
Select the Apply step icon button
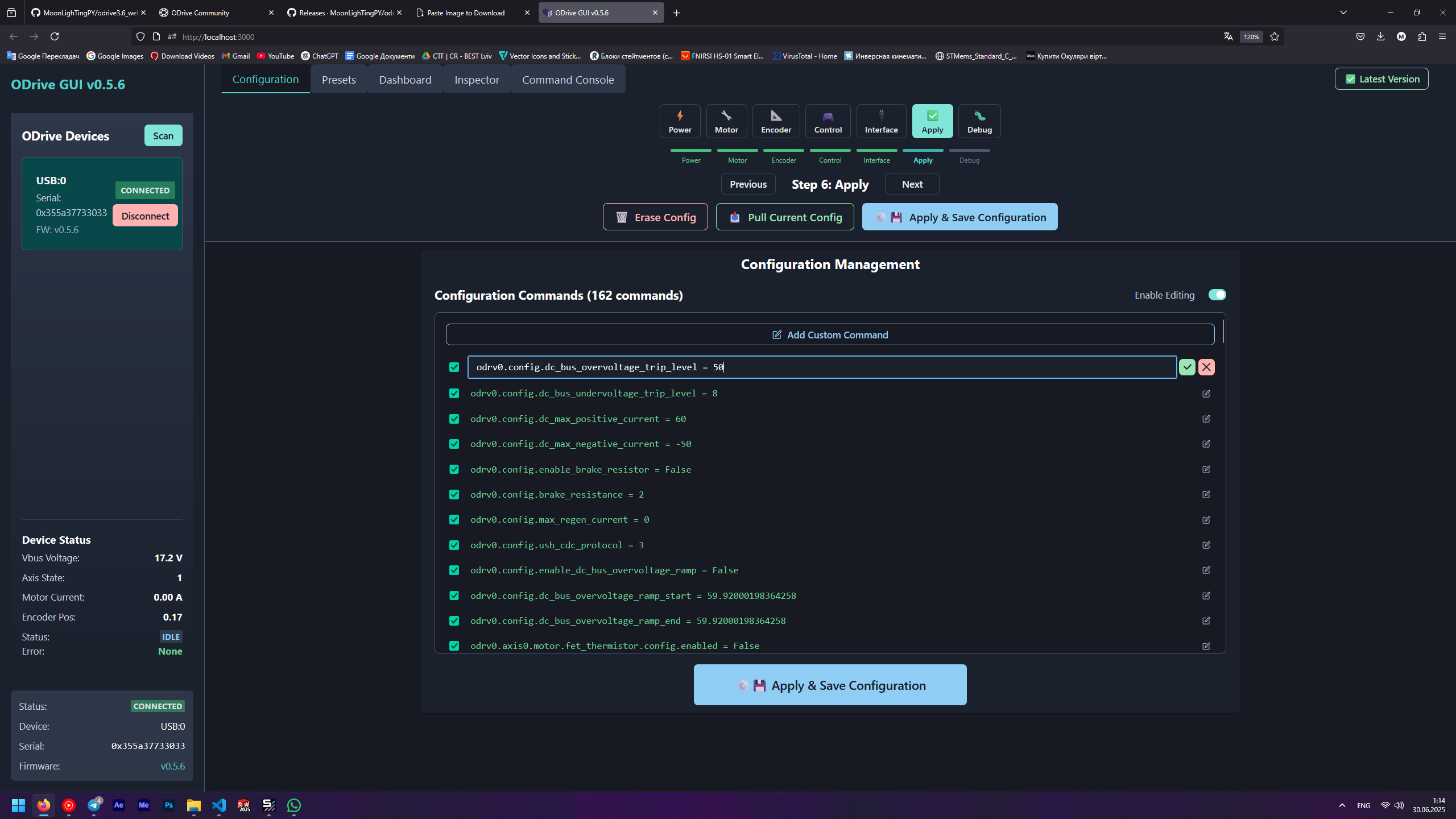tap(932, 121)
